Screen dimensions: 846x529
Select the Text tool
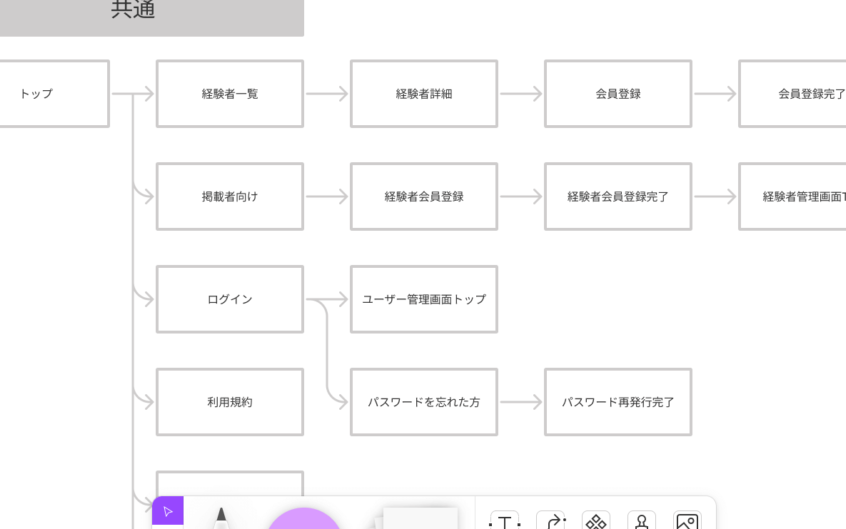(x=504, y=521)
